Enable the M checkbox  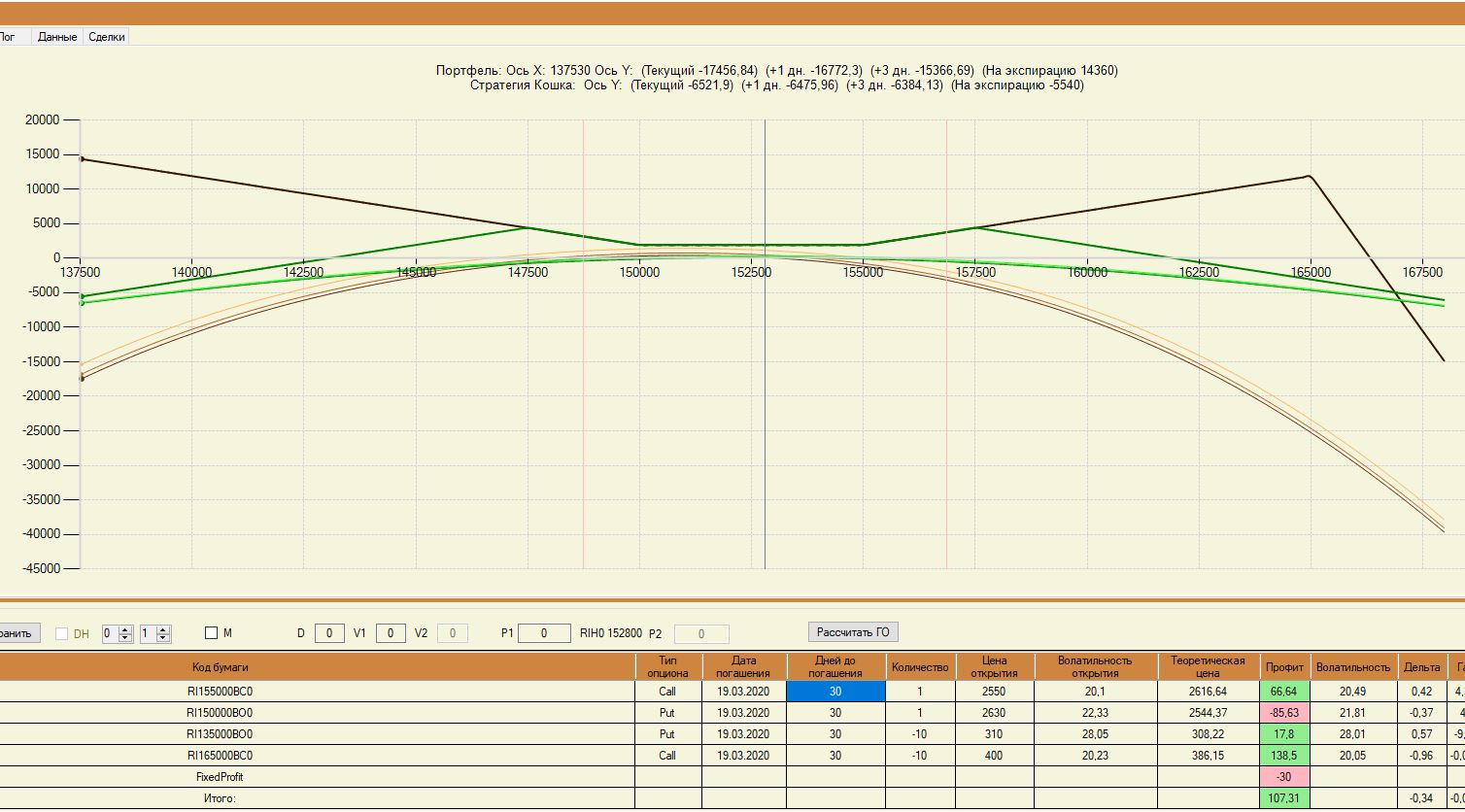pyautogui.click(x=211, y=633)
